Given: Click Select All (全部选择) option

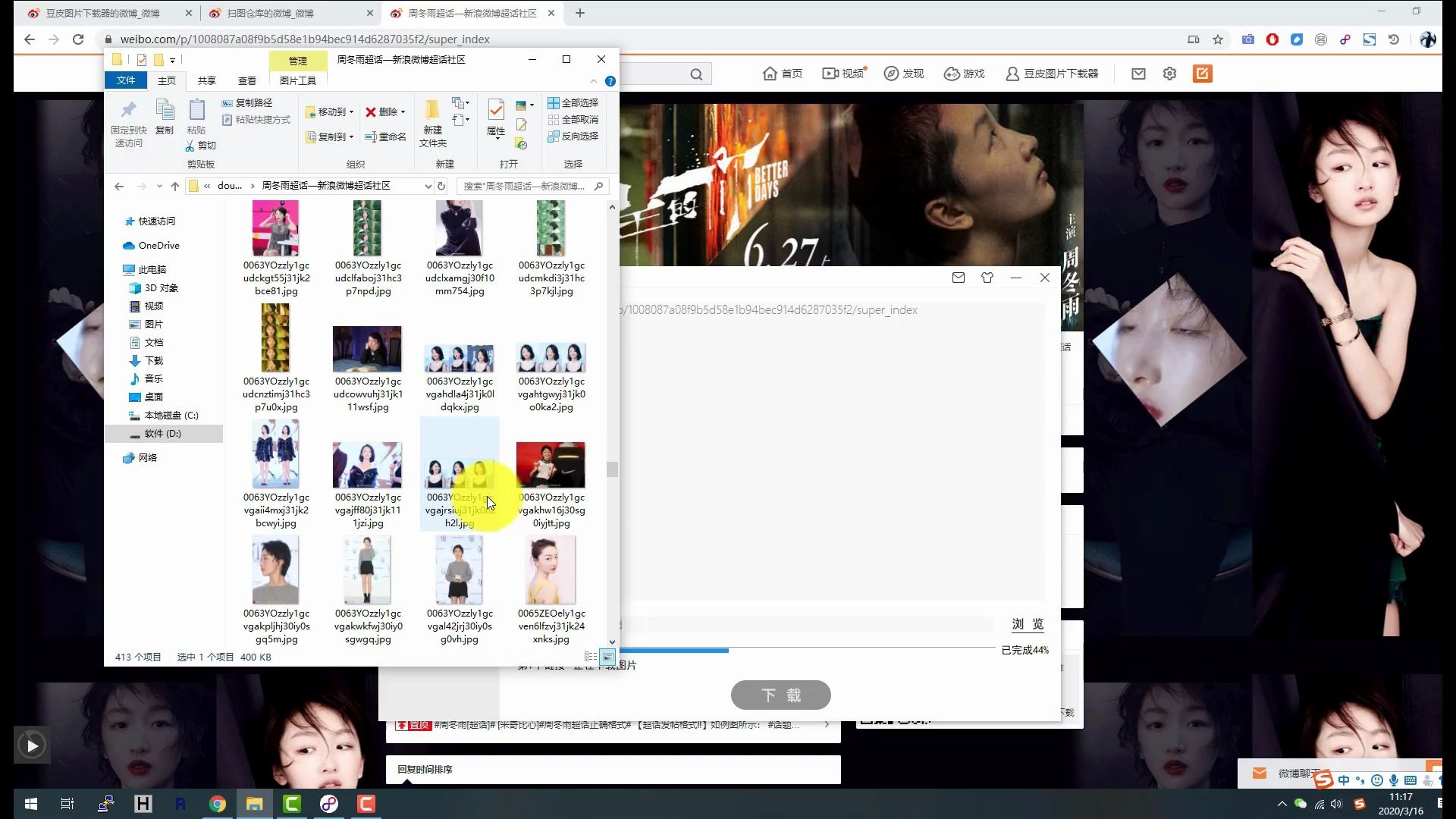Looking at the screenshot, I should [x=573, y=102].
